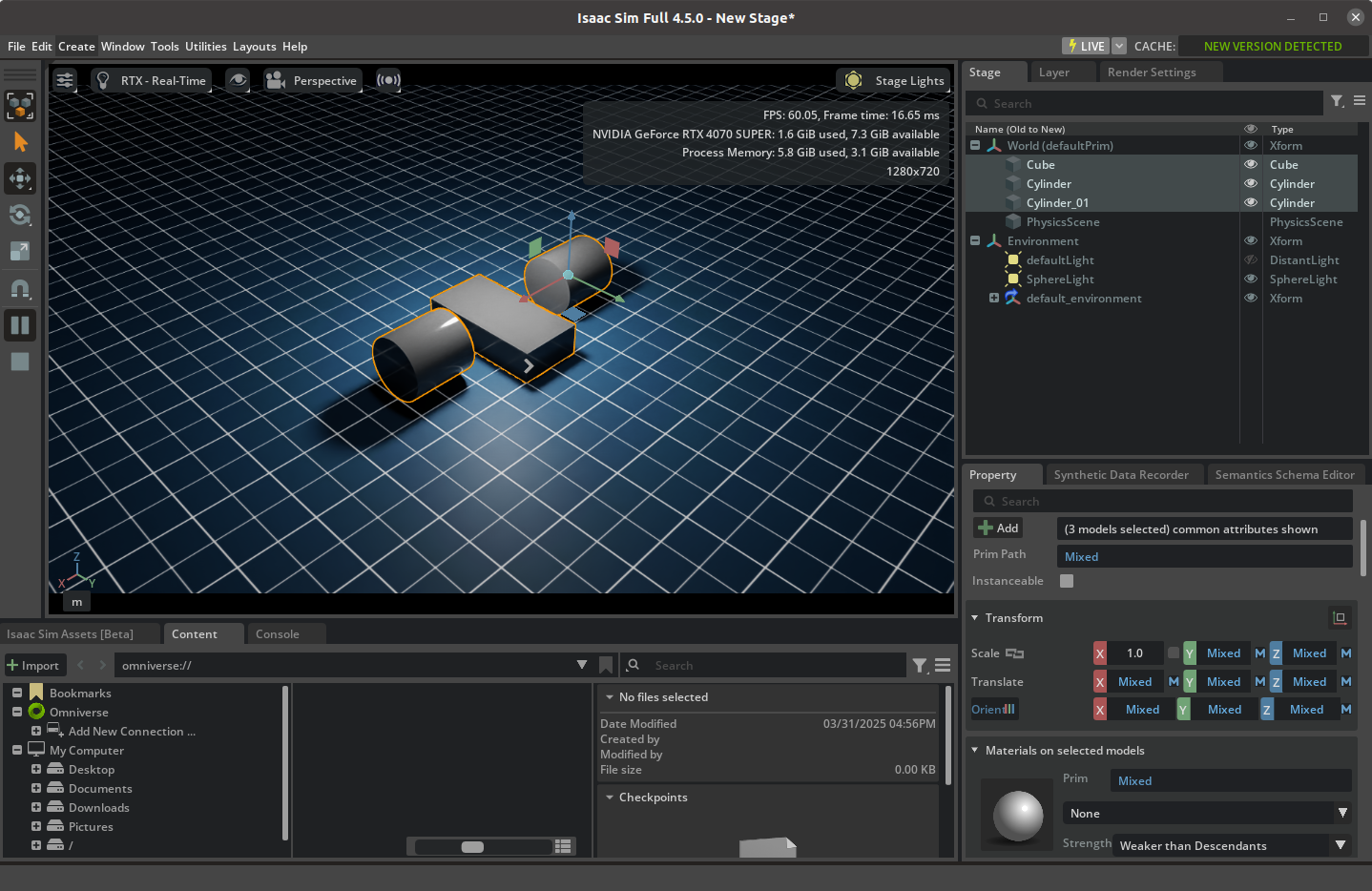Collapse the World (defaultPrim) tree node
Image resolution: width=1372 pixels, height=891 pixels.
975,145
